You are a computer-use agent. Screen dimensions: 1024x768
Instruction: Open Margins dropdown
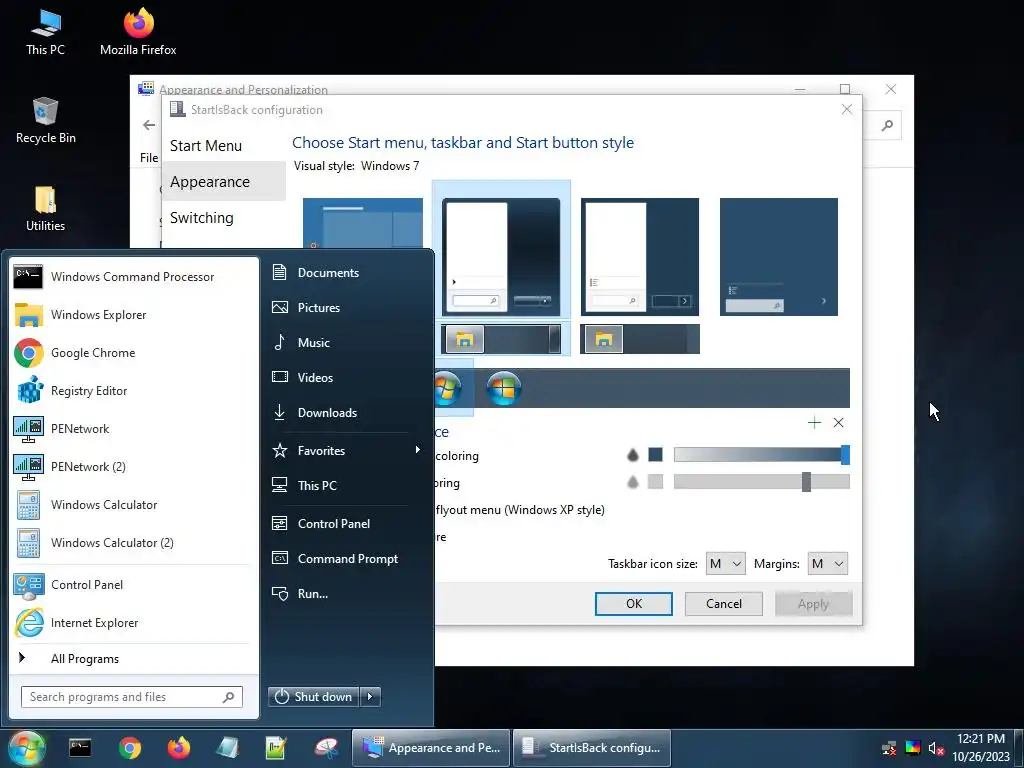(827, 564)
